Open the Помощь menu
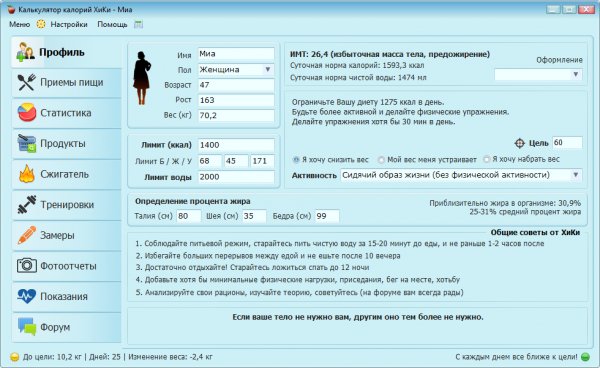The width and height of the screenshot is (600, 368). [112, 24]
